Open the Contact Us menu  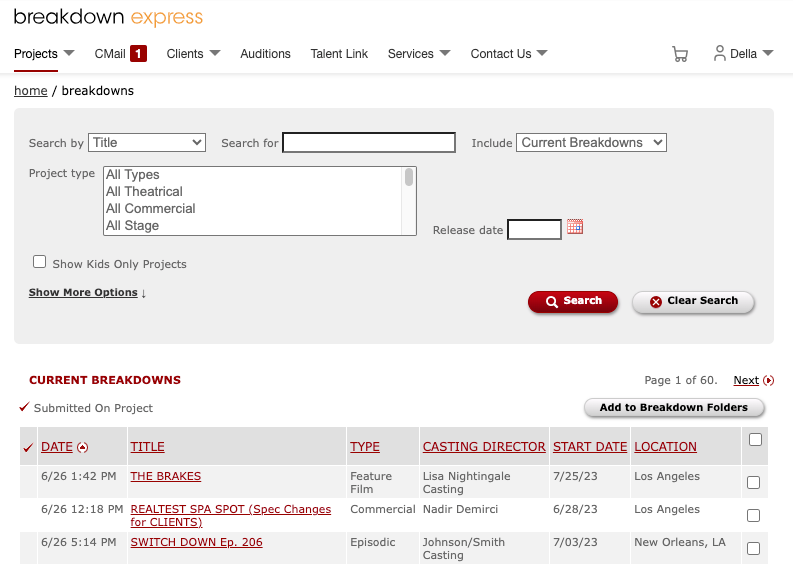501,54
